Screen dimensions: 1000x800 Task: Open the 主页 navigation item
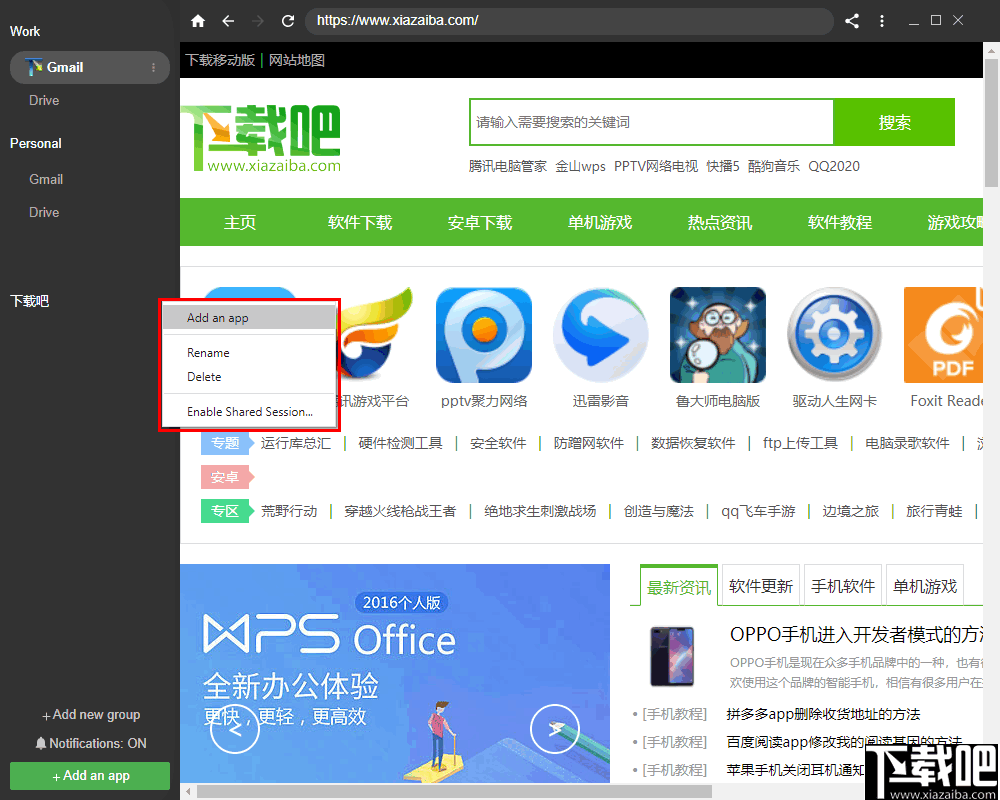[x=240, y=222]
